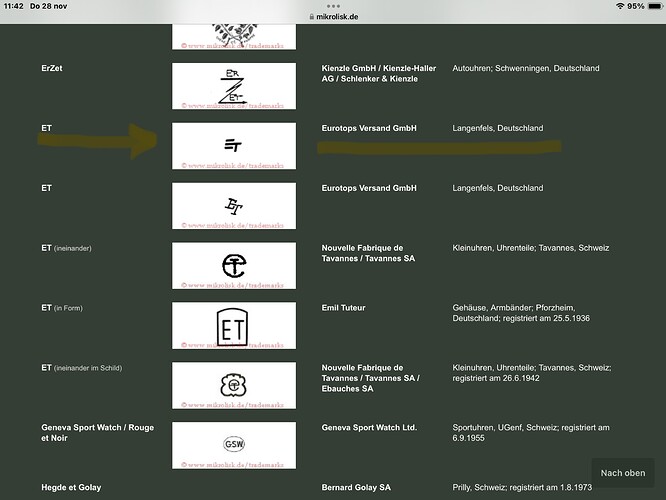Select 'Prilly, Schweiz; registriert am 1.8.1973'
The width and height of the screenshot is (666, 500).
(522, 488)
